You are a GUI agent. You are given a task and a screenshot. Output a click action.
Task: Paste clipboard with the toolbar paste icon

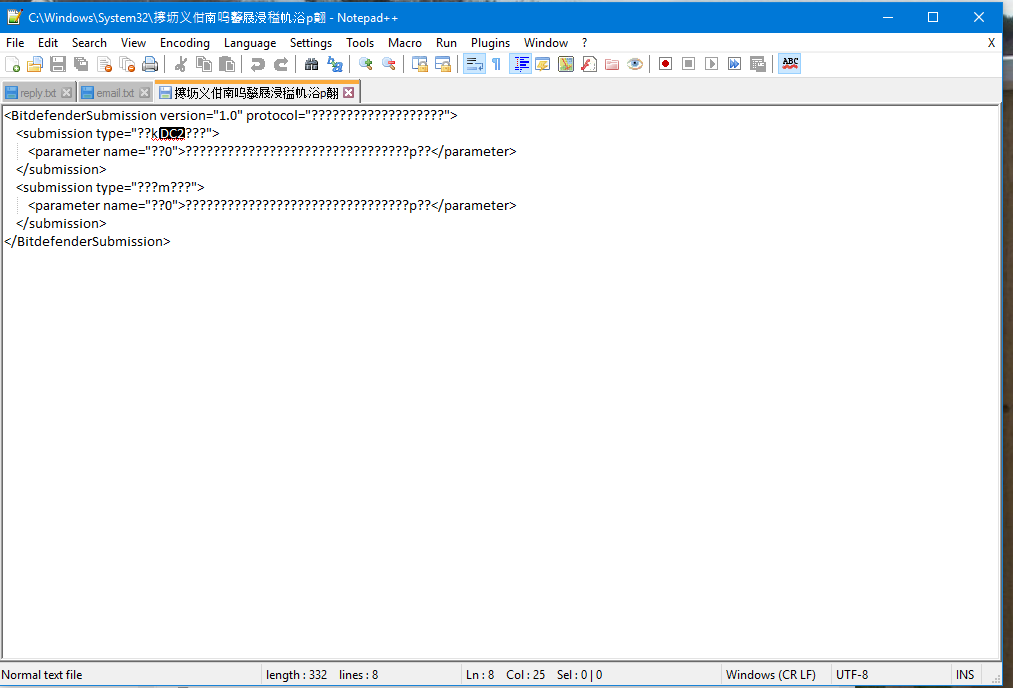[x=227, y=64]
